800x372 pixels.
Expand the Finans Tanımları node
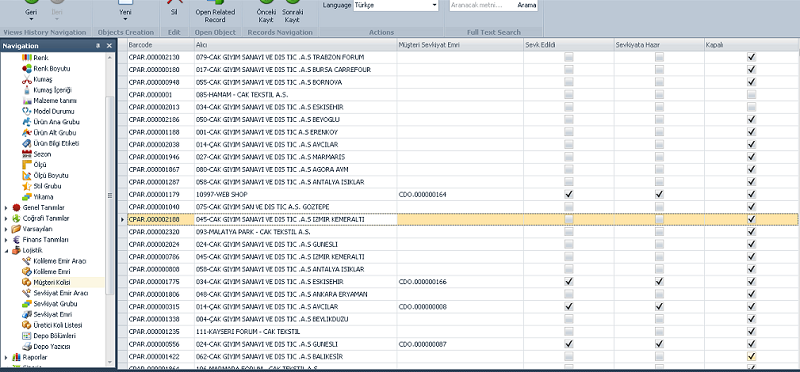click(x=6, y=240)
